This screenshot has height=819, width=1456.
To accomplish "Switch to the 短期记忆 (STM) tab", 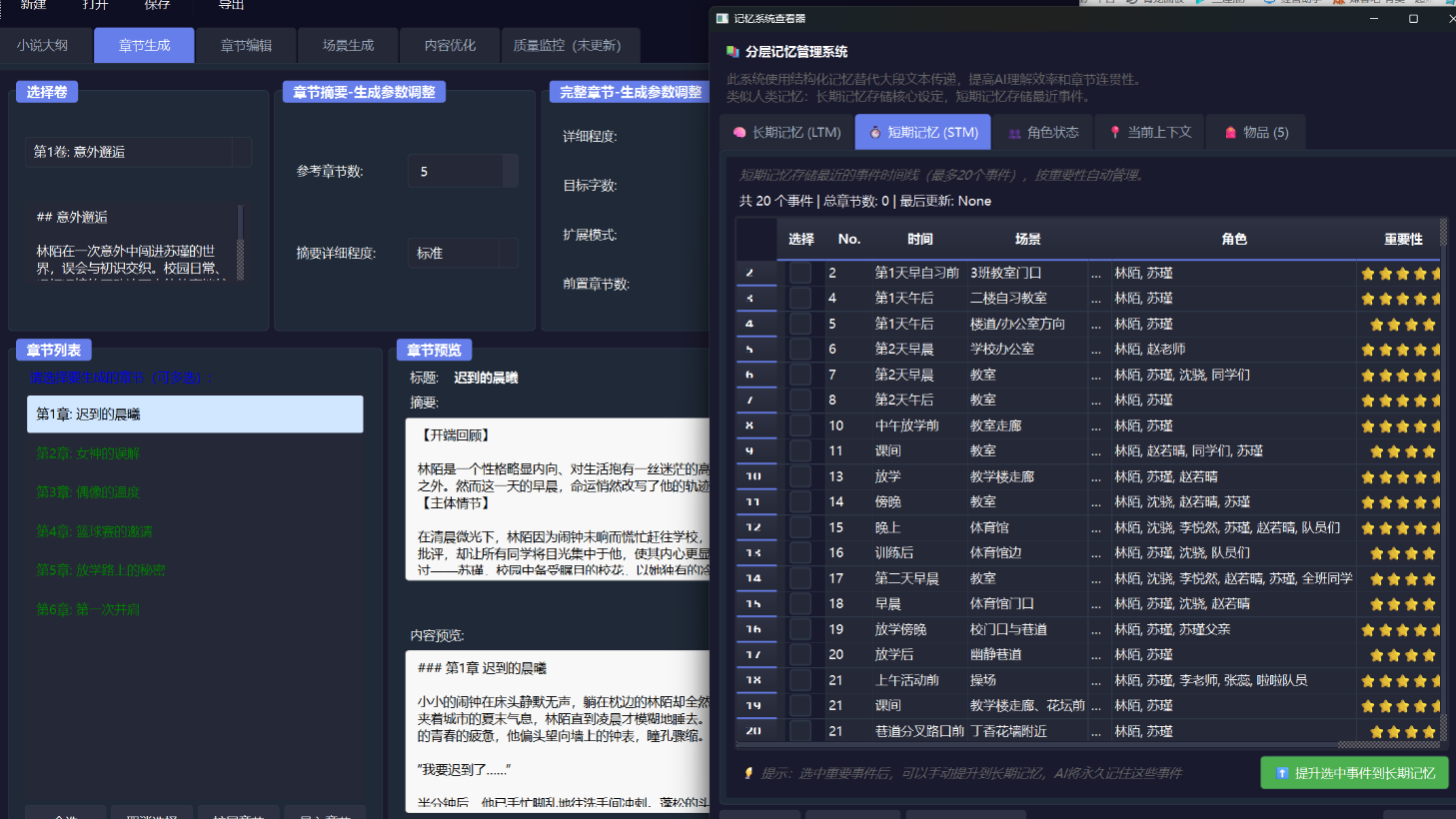I will tap(922, 132).
